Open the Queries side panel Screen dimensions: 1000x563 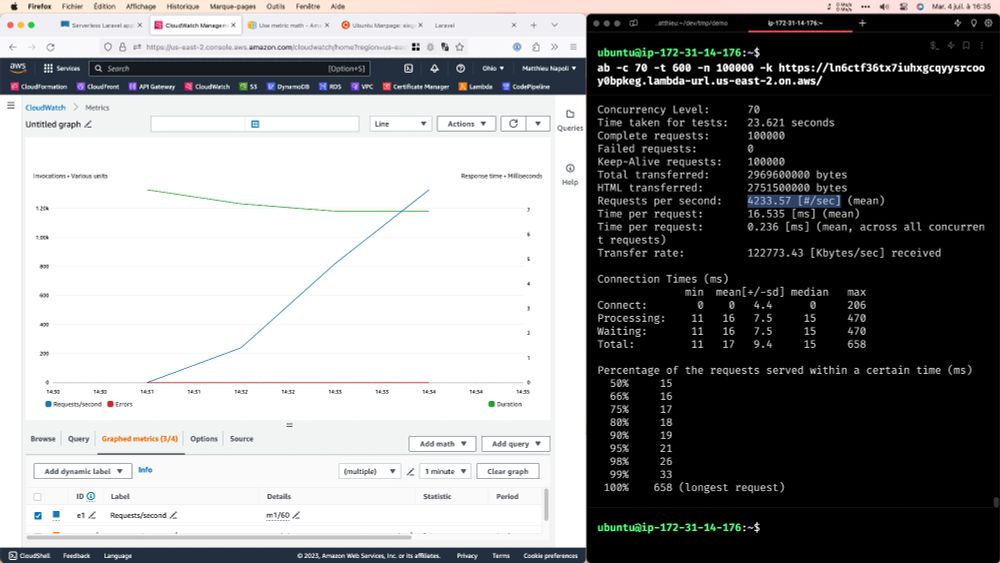(x=570, y=120)
